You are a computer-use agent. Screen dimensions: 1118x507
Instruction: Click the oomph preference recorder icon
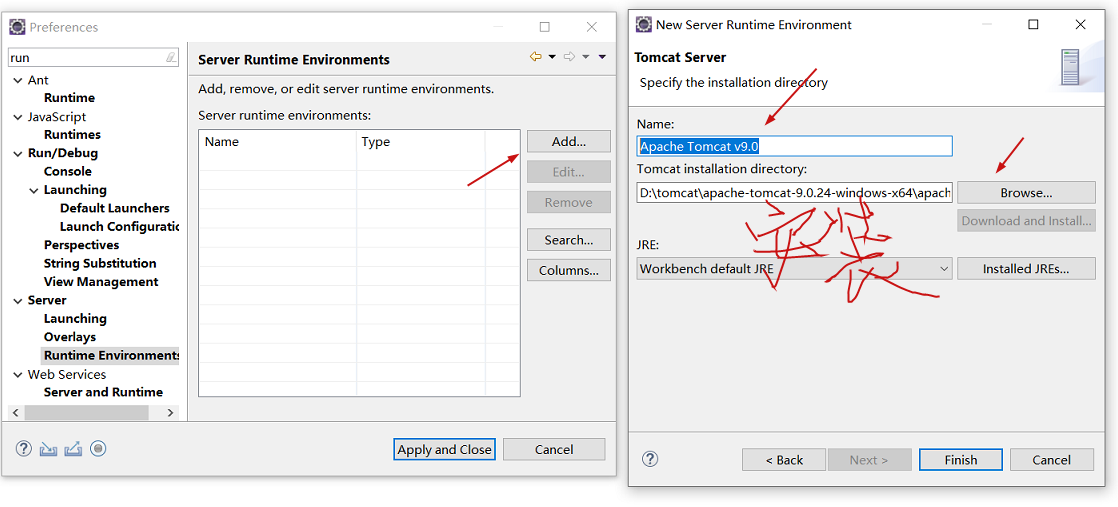pos(98,449)
